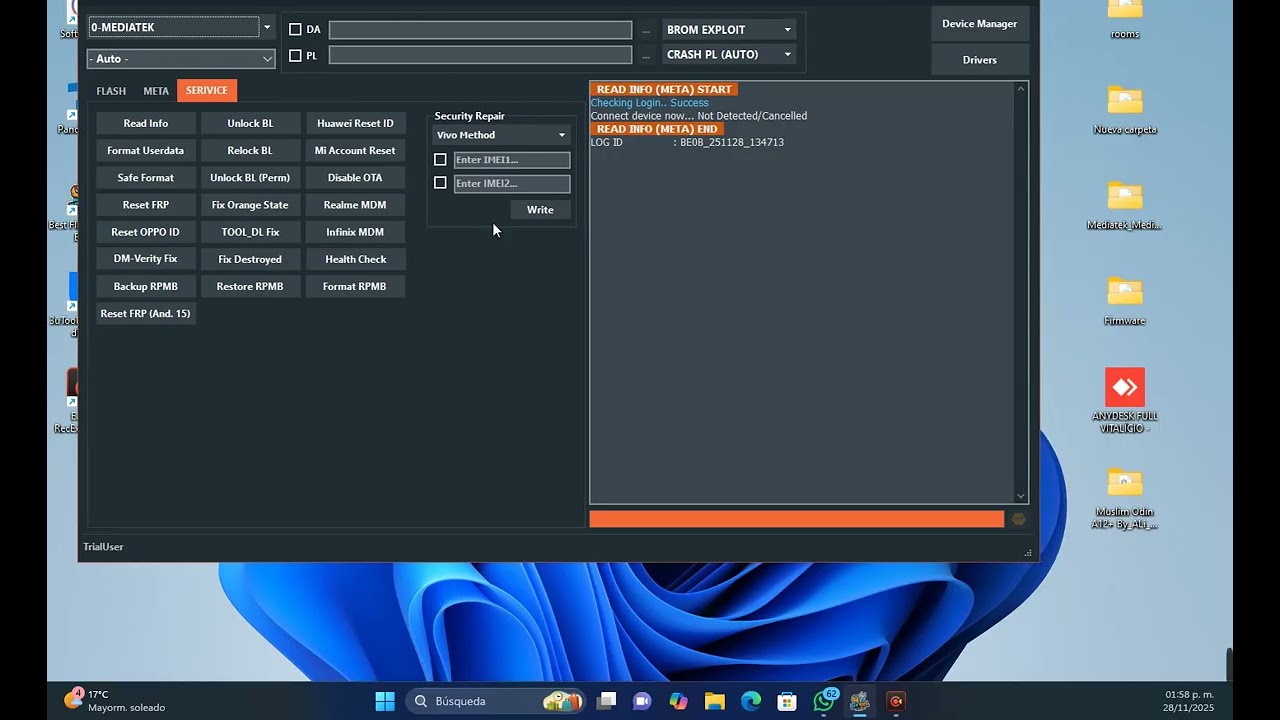The image size is (1280, 720).
Task: Select the flashing tool taskbar icon
Action: [860, 701]
